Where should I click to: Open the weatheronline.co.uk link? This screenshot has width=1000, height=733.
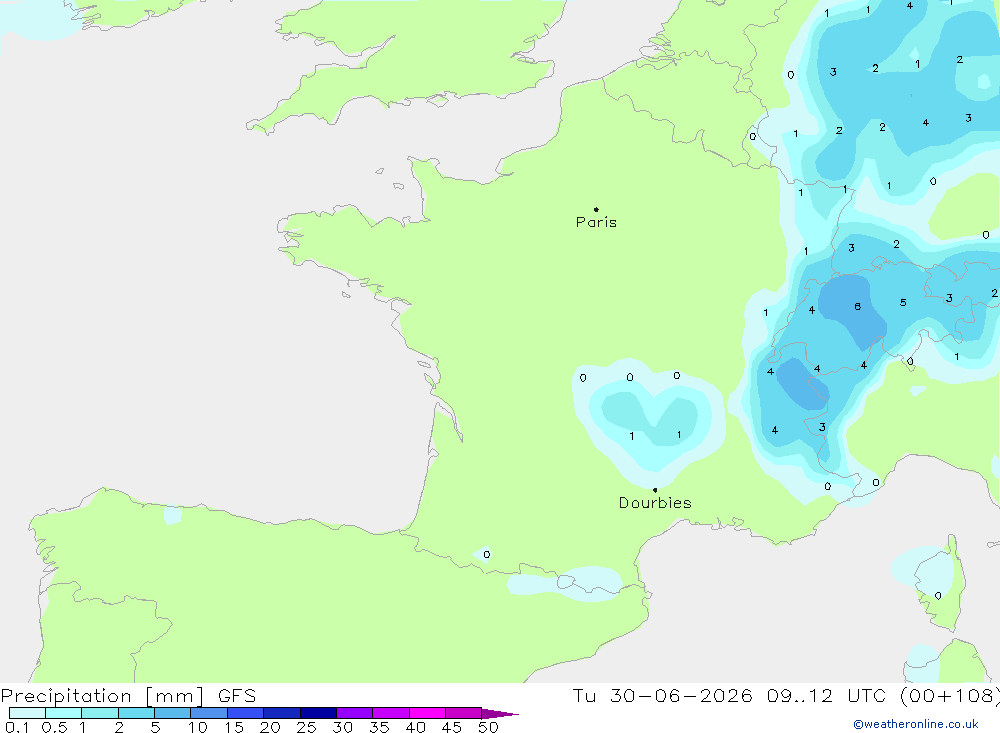tap(916, 724)
